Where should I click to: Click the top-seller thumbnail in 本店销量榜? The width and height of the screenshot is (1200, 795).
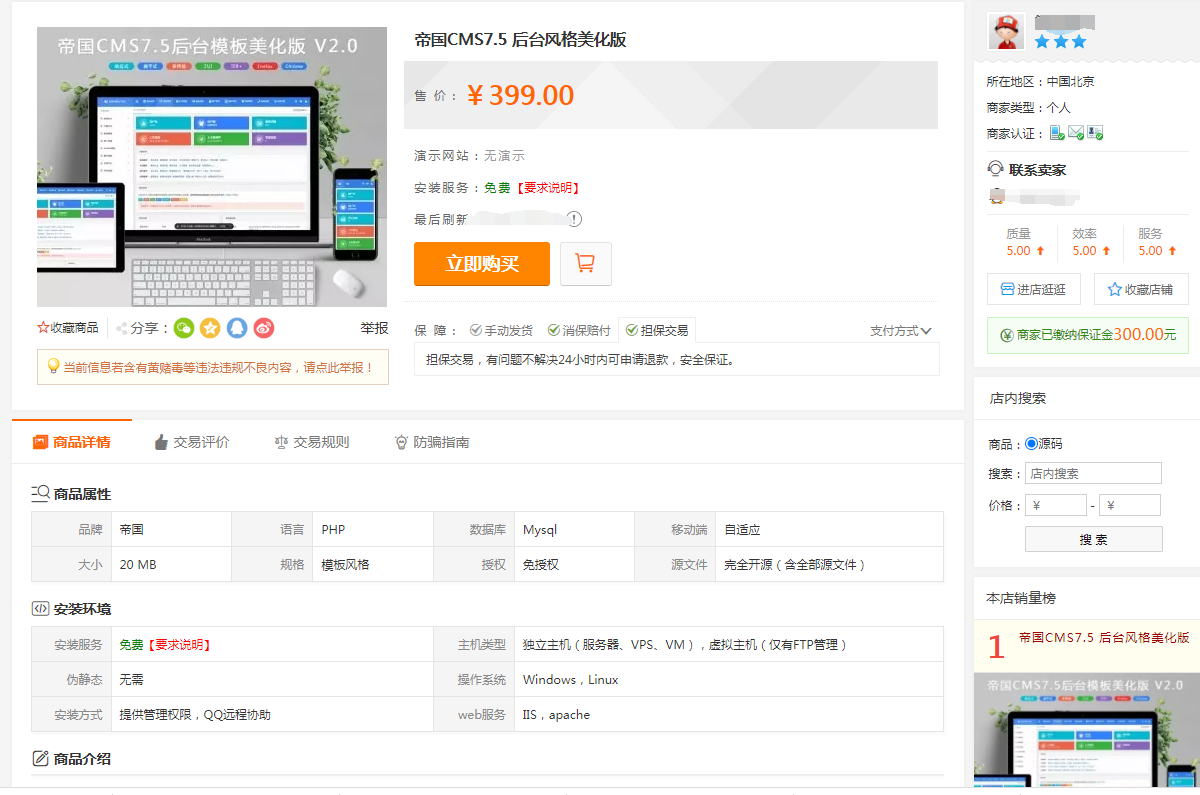coord(1087,728)
